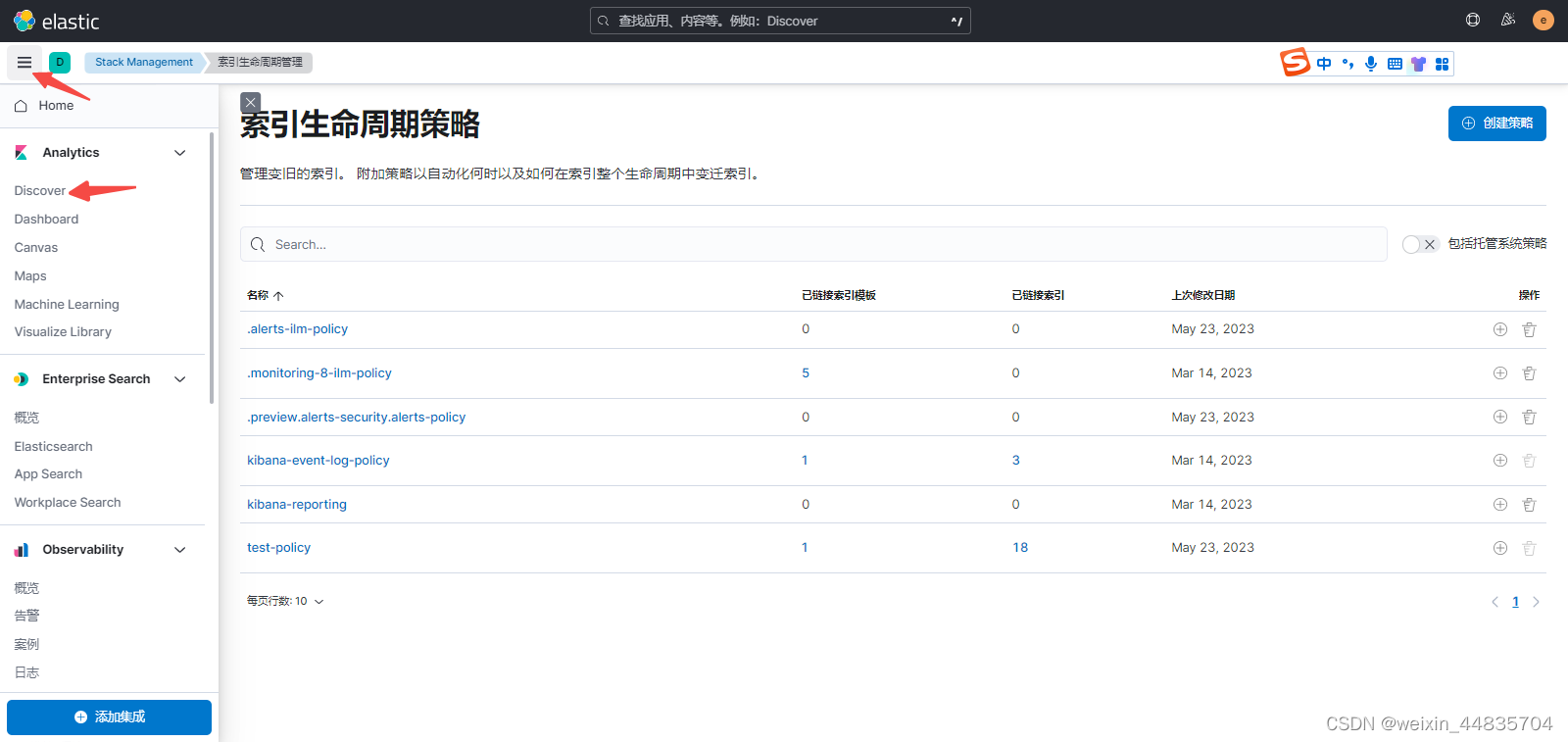Add .monitoring-8-ilm-policy to index template
1568x742 pixels.
pyautogui.click(x=1500, y=373)
